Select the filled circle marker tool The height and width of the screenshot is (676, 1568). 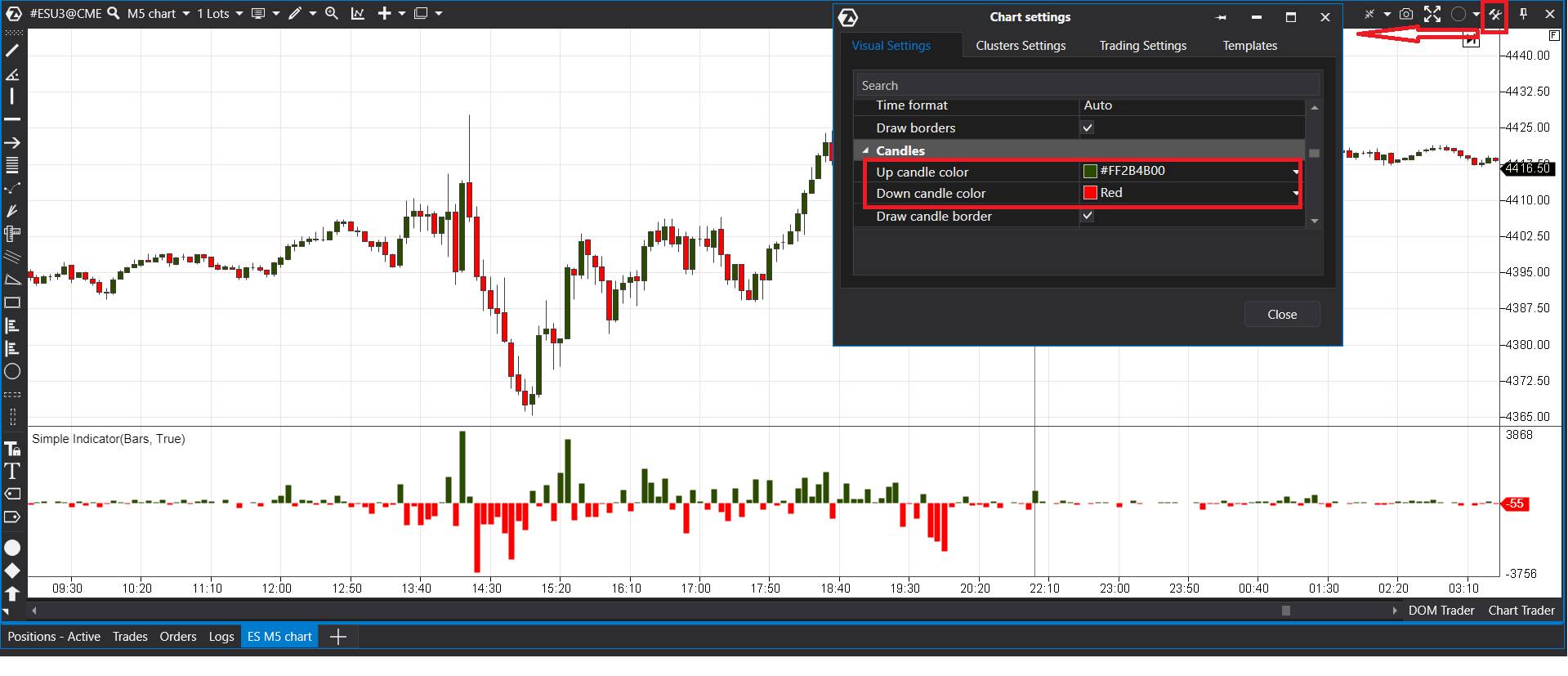(12, 548)
